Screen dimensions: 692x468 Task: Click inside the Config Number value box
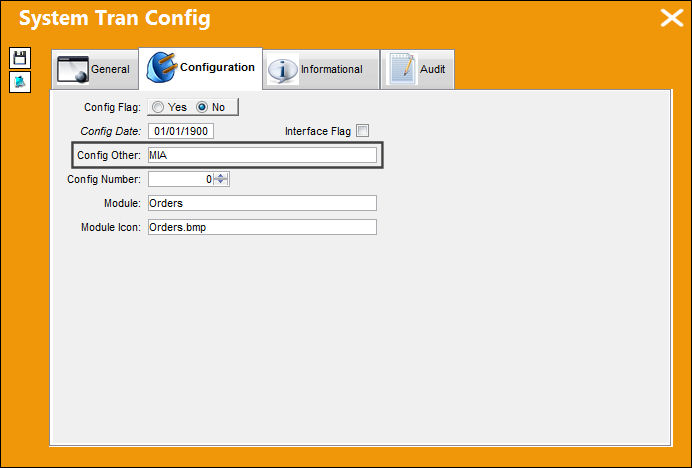point(181,179)
